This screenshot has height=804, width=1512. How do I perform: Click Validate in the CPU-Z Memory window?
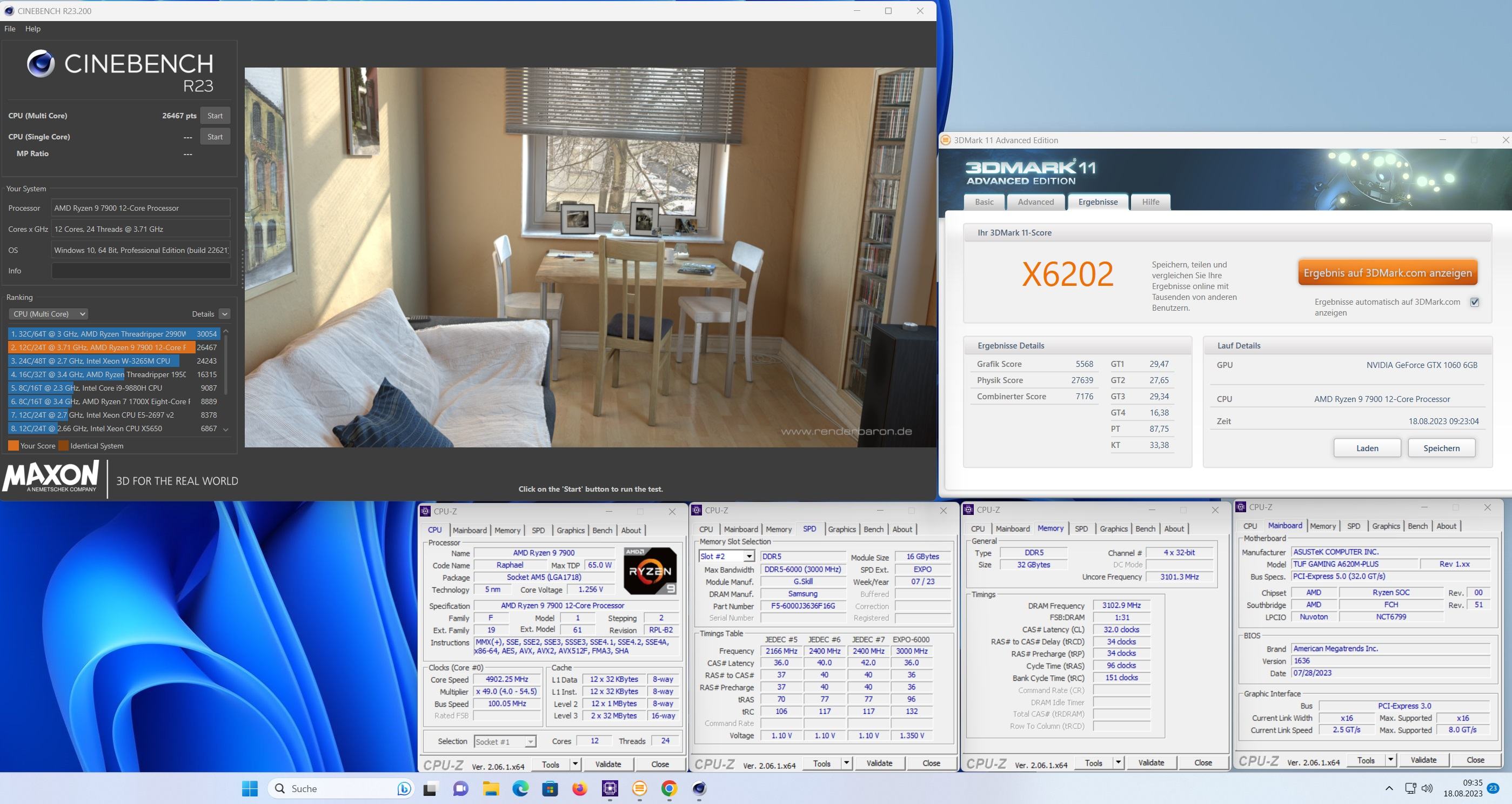[1151, 762]
